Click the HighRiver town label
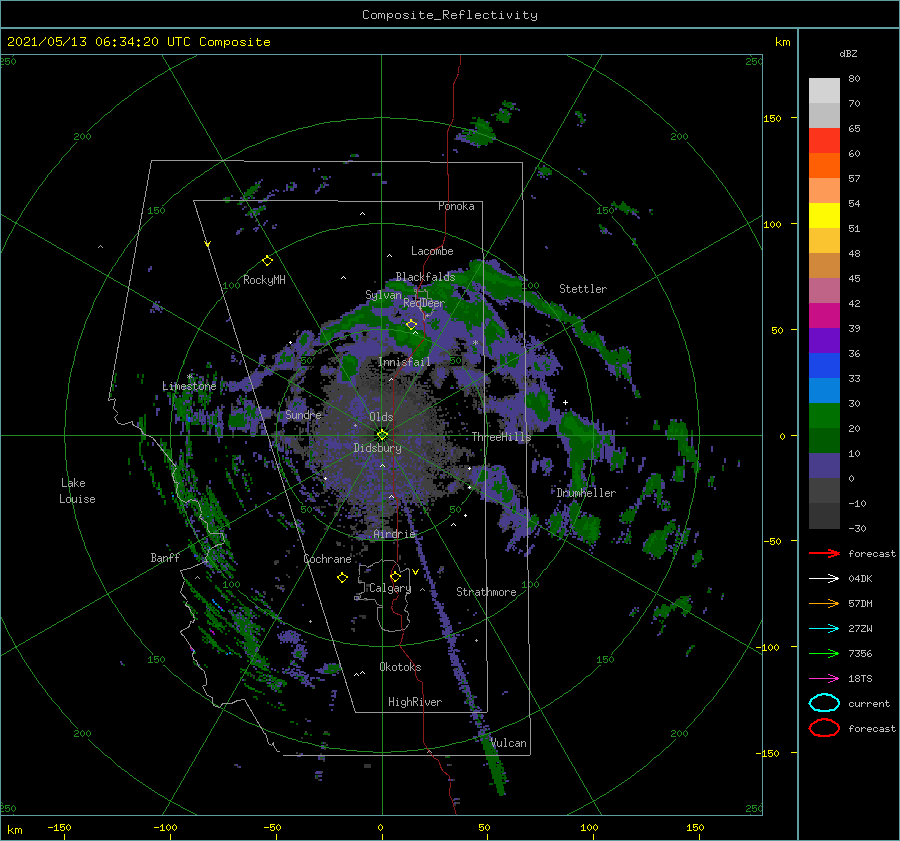This screenshot has width=900, height=841. [415, 702]
